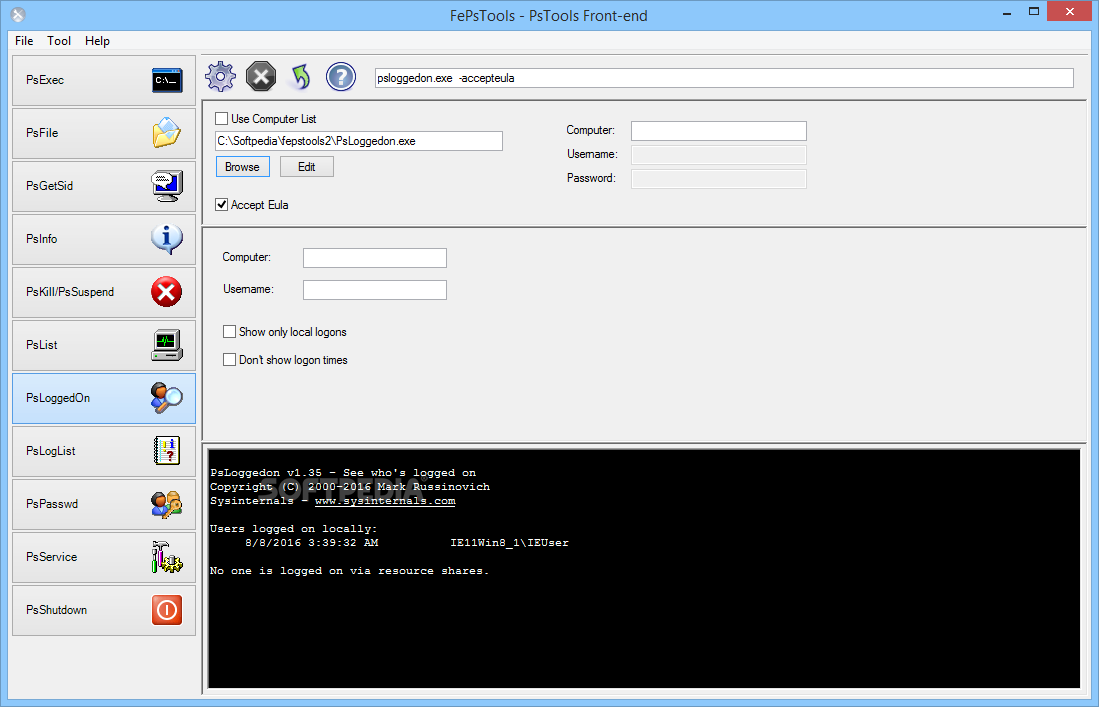Click the 'Users logged on locally:' output line

tap(294, 529)
